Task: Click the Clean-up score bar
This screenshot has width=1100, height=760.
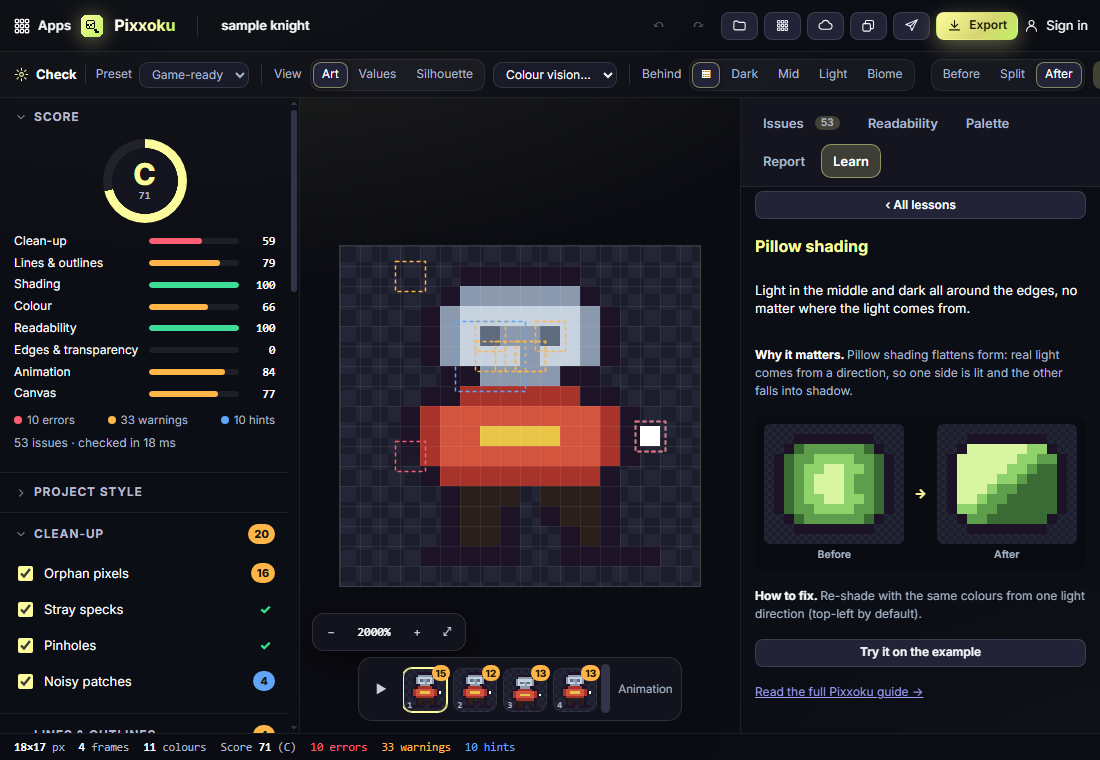Action: click(194, 241)
